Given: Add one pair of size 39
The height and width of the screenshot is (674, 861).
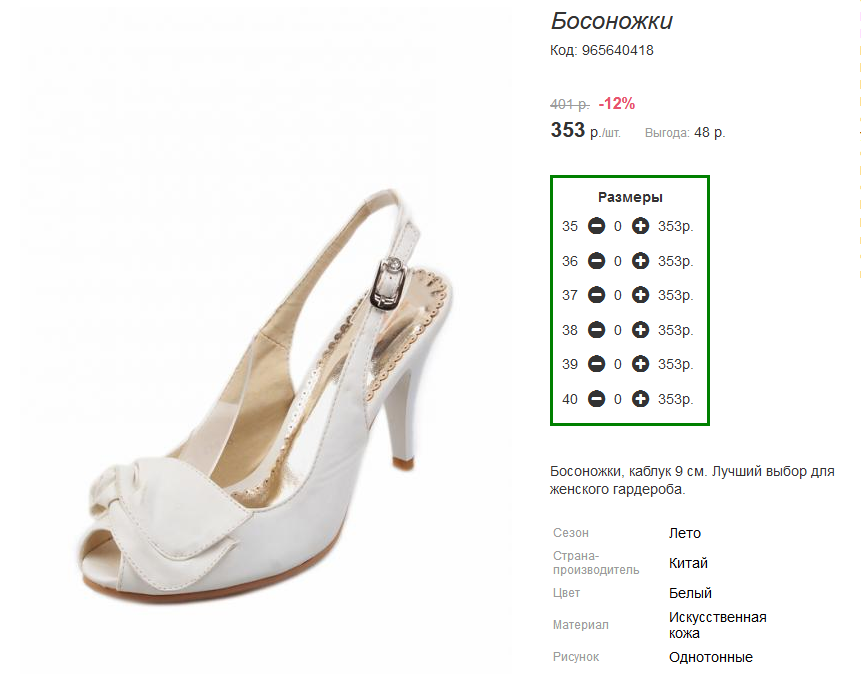Looking at the screenshot, I should click(x=640, y=364).
